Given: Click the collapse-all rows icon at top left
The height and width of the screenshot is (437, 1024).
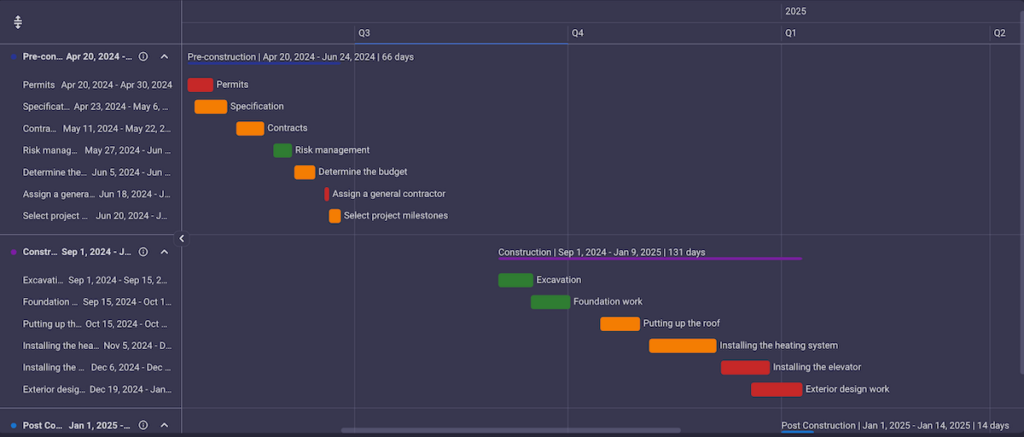Looking at the screenshot, I should [18, 22].
